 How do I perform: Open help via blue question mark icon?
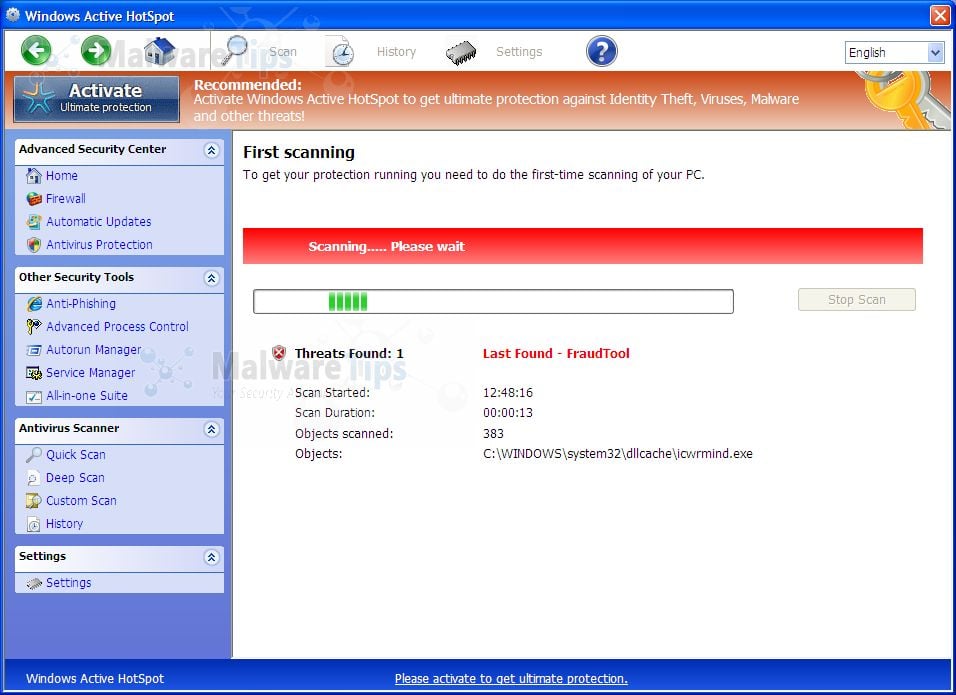pyautogui.click(x=602, y=51)
